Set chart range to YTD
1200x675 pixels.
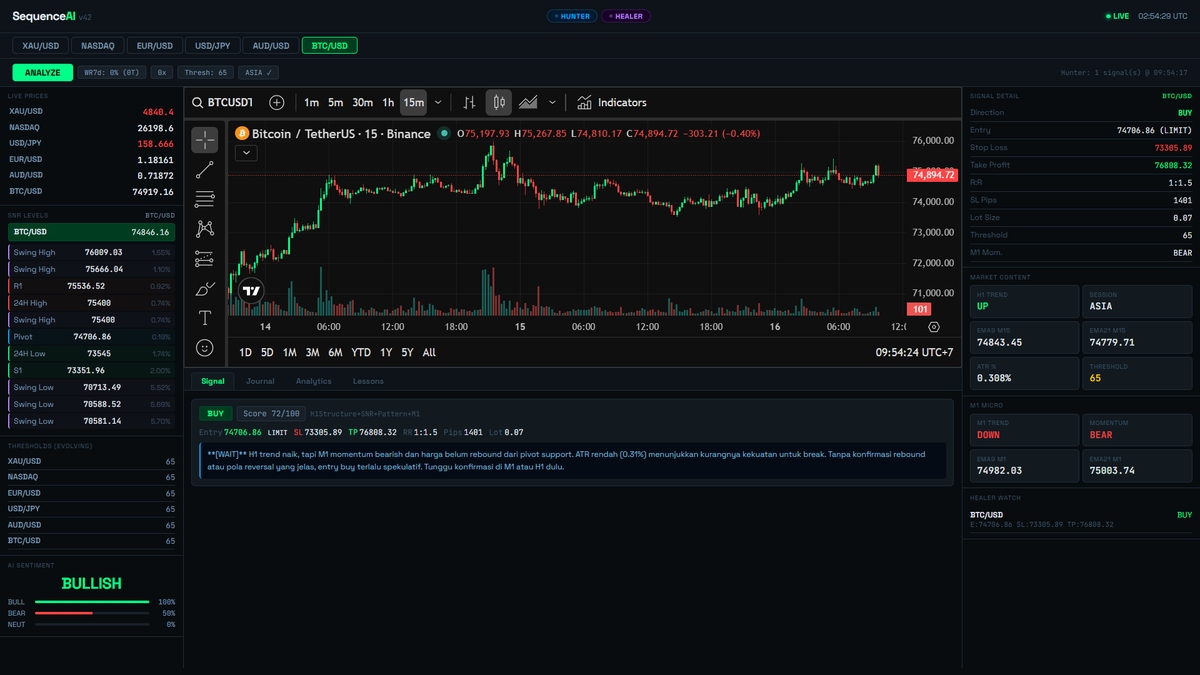[361, 352]
